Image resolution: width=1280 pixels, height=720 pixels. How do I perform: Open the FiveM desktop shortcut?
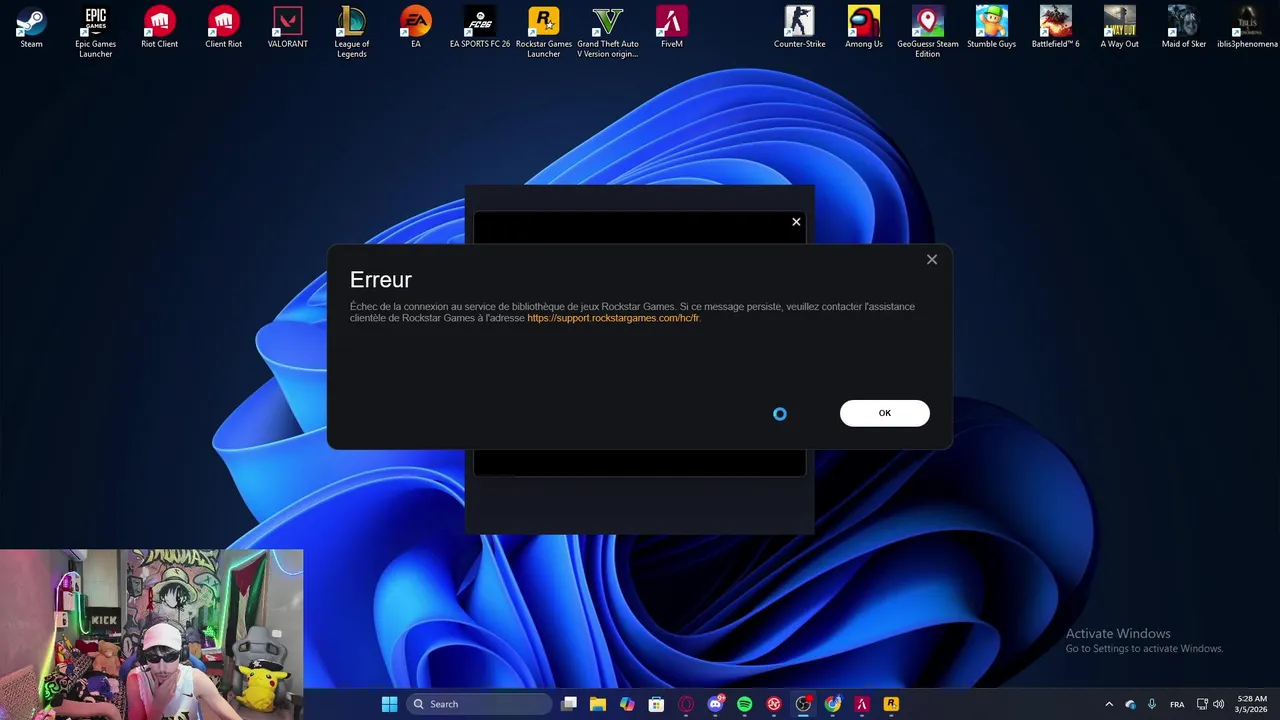tap(671, 28)
